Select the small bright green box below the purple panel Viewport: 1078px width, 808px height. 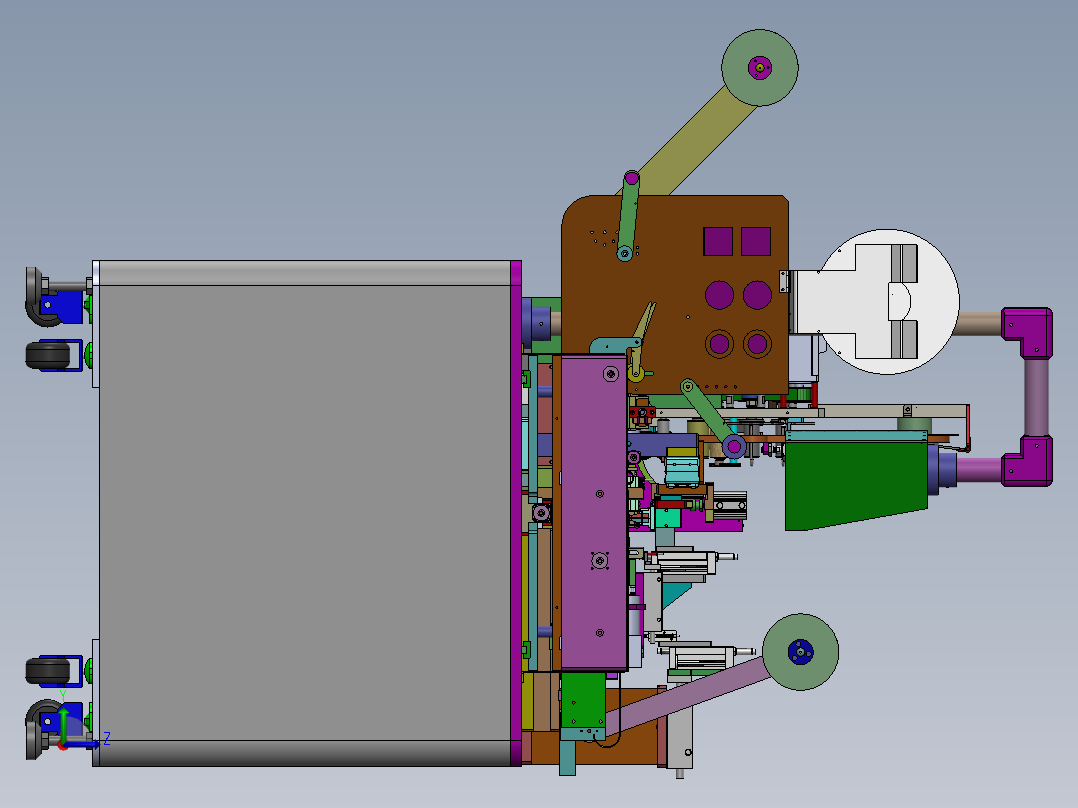[583, 700]
